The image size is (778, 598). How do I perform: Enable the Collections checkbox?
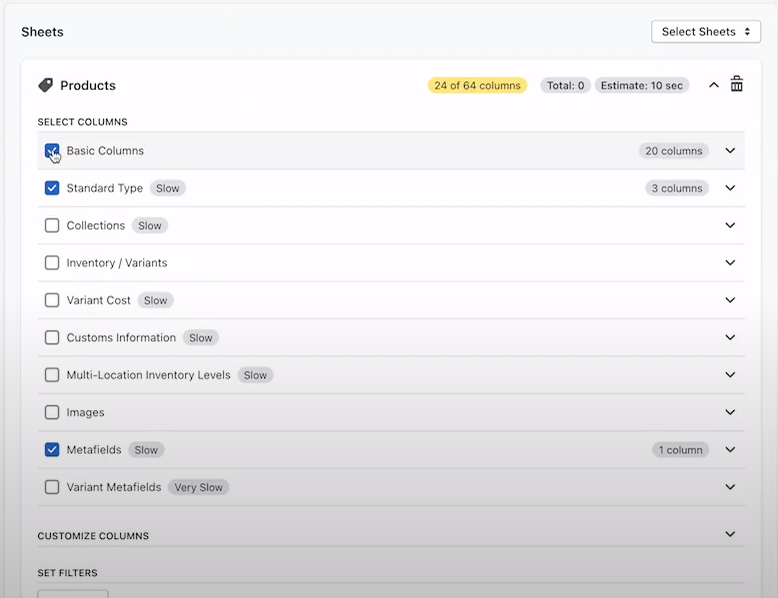(x=52, y=225)
